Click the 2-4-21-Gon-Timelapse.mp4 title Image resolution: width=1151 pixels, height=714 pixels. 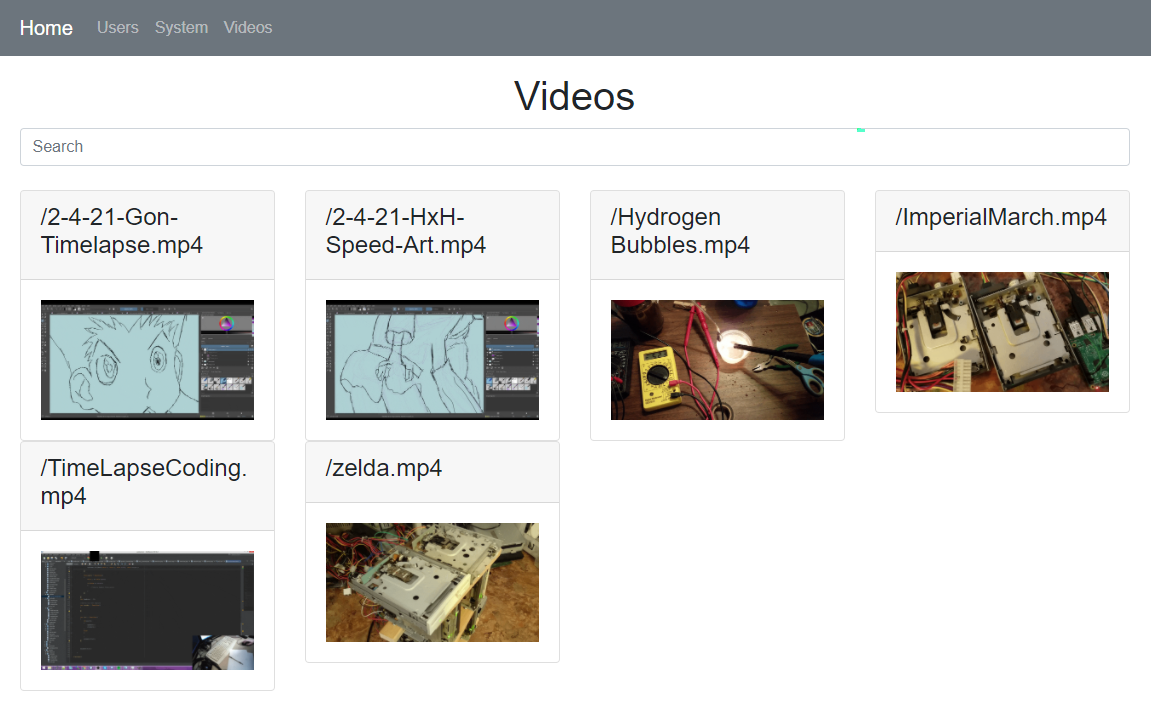[x=122, y=231]
